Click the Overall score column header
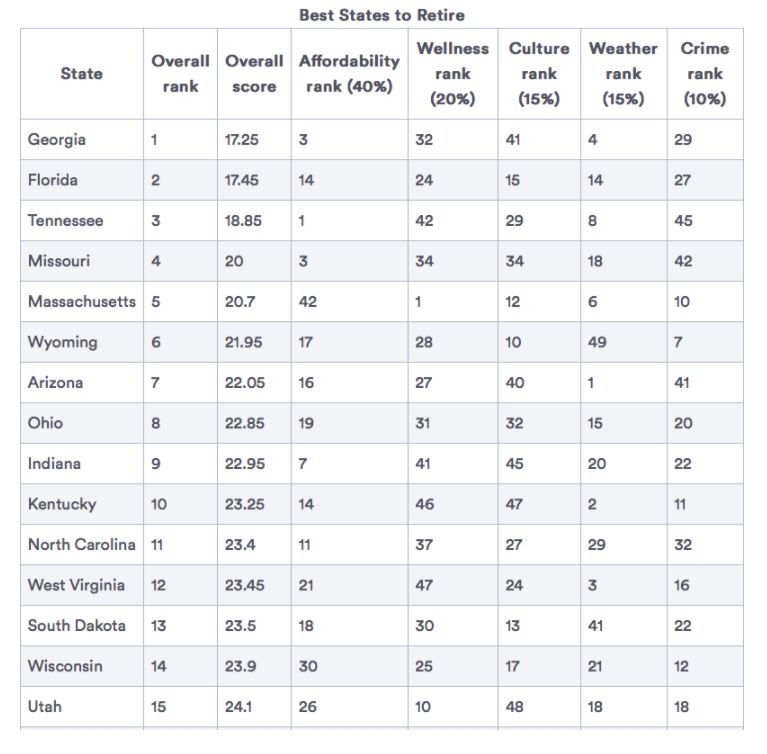The height and width of the screenshot is (754, 767). (x=254, y=74)
